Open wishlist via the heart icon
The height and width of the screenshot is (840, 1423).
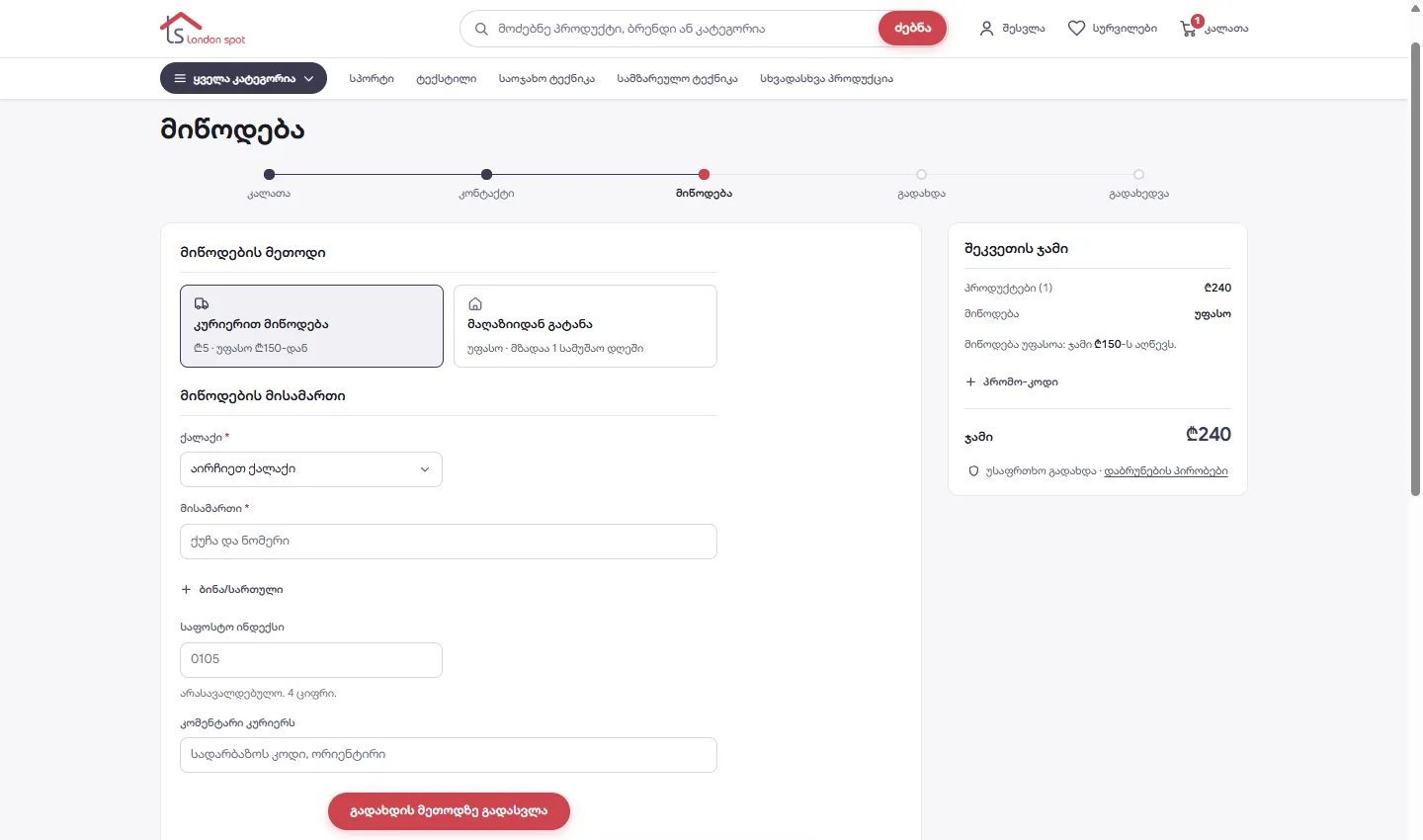(x=1076, y=29)
